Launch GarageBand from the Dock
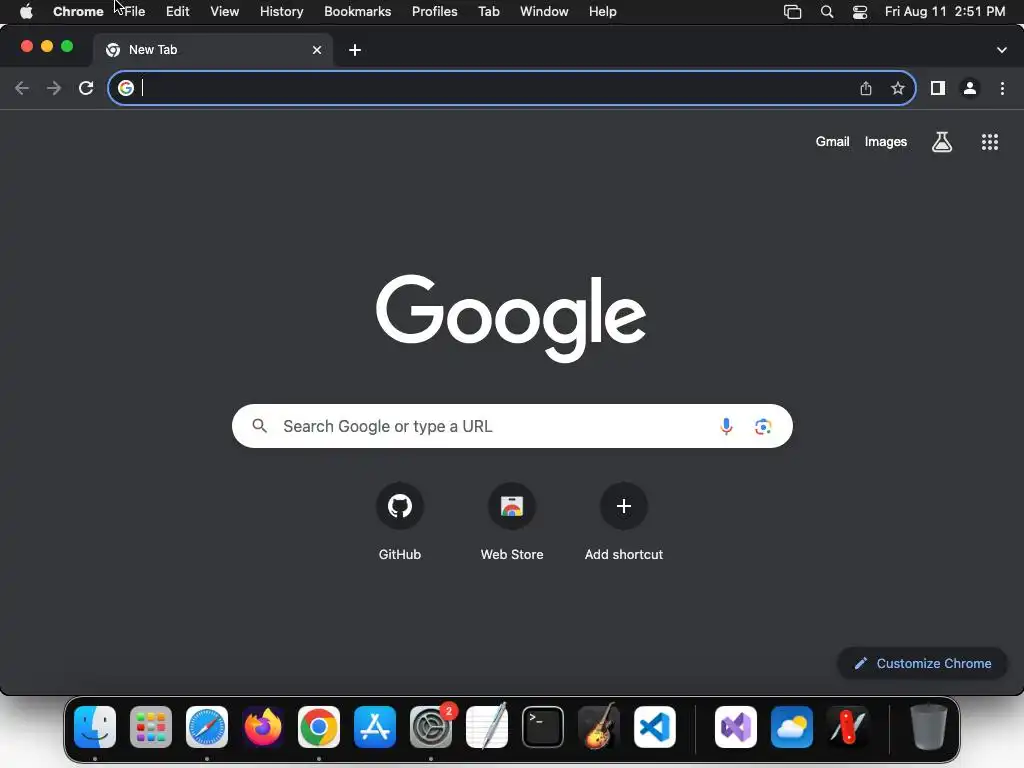 pyautogui.click(x=599, y=727)
